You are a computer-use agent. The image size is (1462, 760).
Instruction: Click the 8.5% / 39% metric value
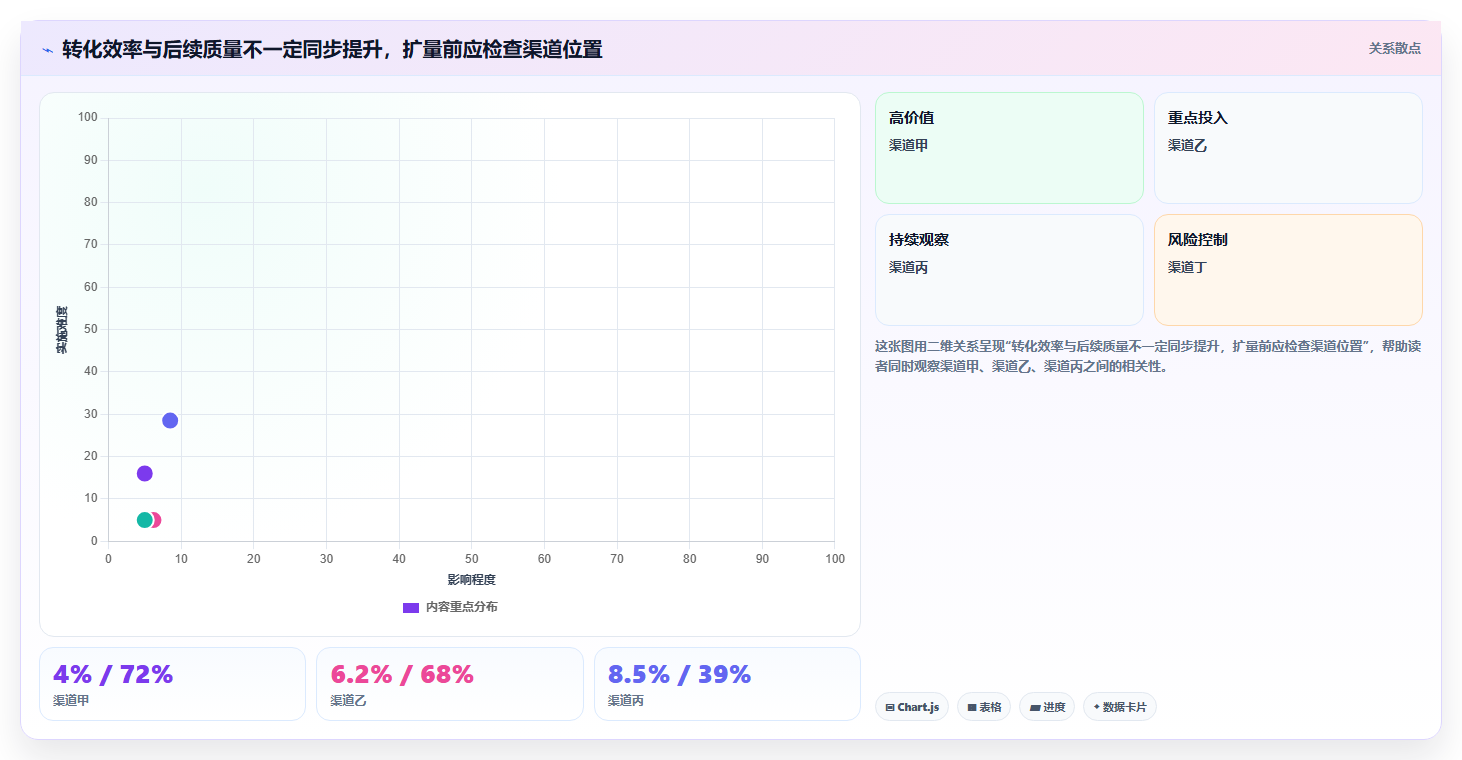(679, 675)
